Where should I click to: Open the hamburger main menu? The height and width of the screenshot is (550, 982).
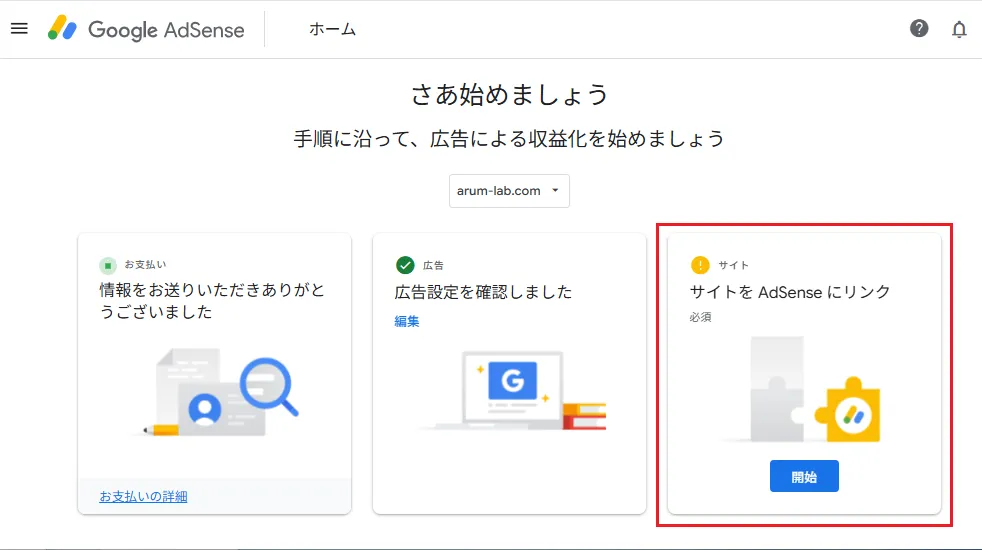(19, 29)
